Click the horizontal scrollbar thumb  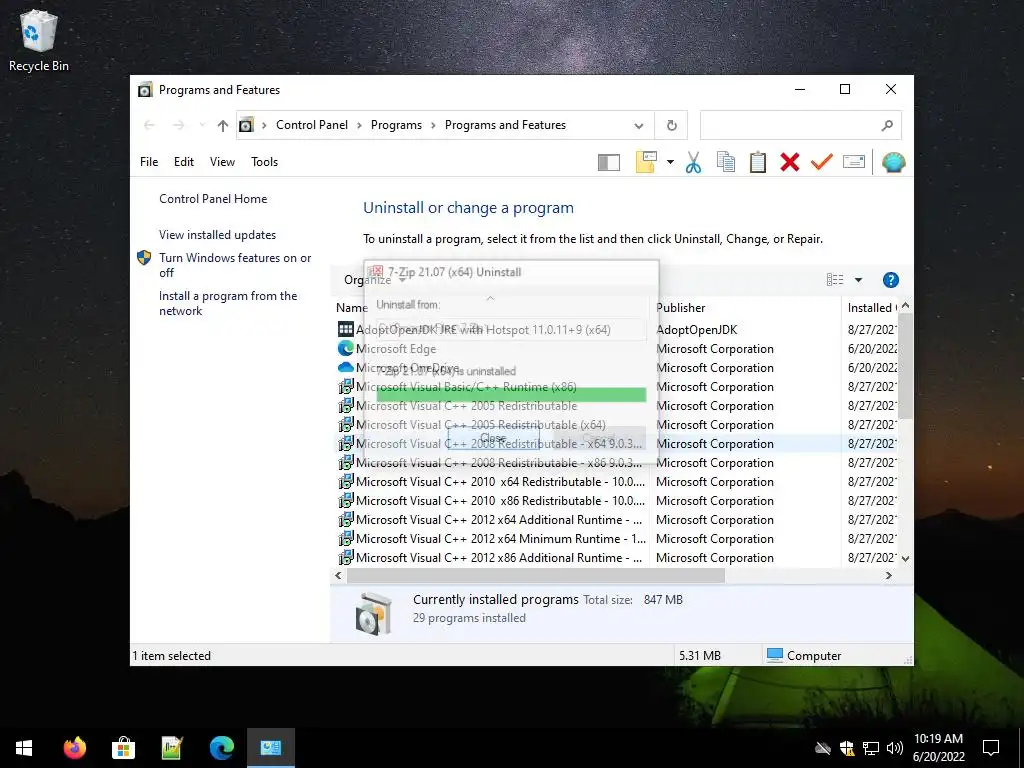coord(536,575)
